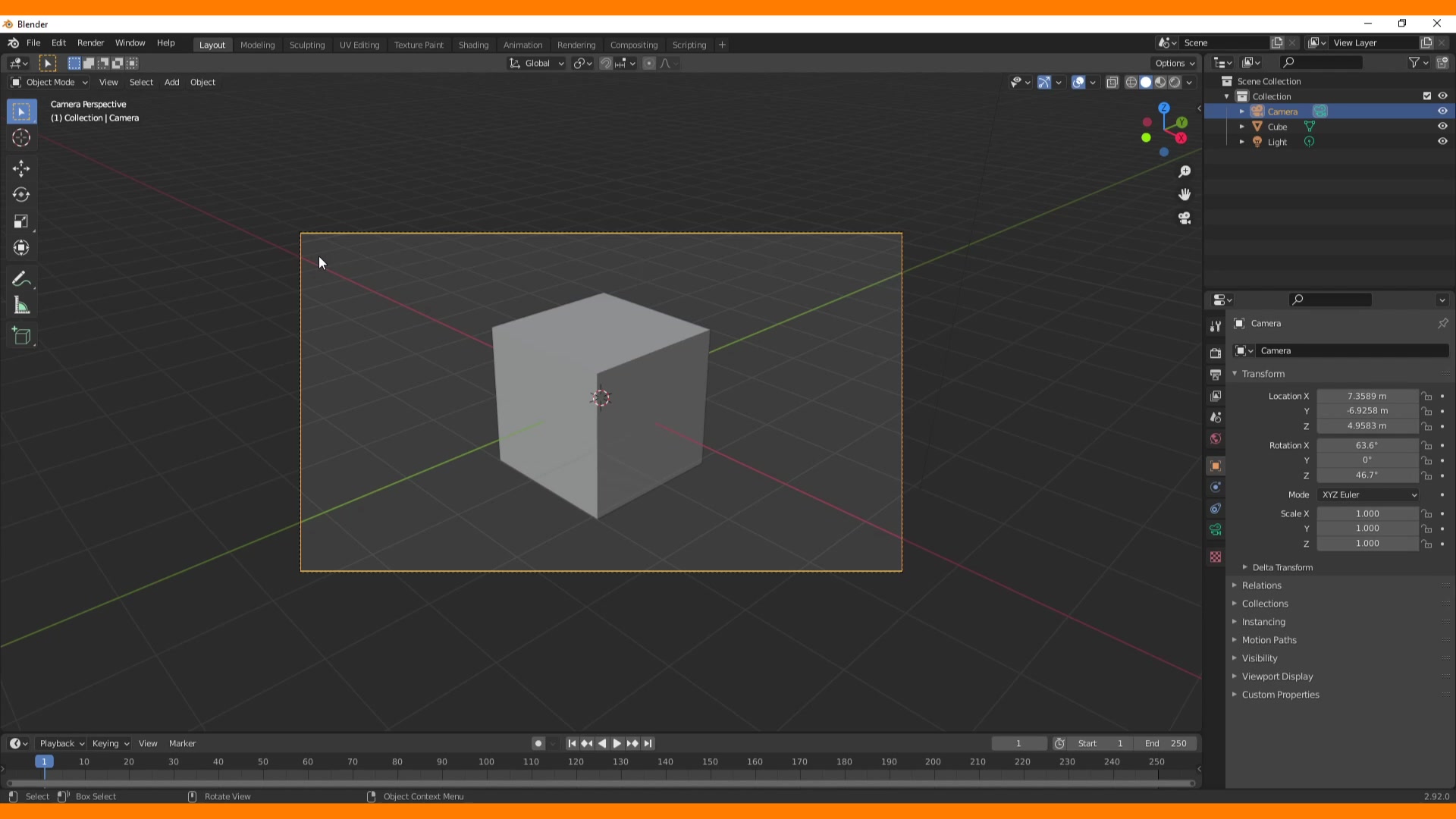The image size is (1456, 819).
Task: Select the 3D Cursor tool
Action: pos(21,138)
